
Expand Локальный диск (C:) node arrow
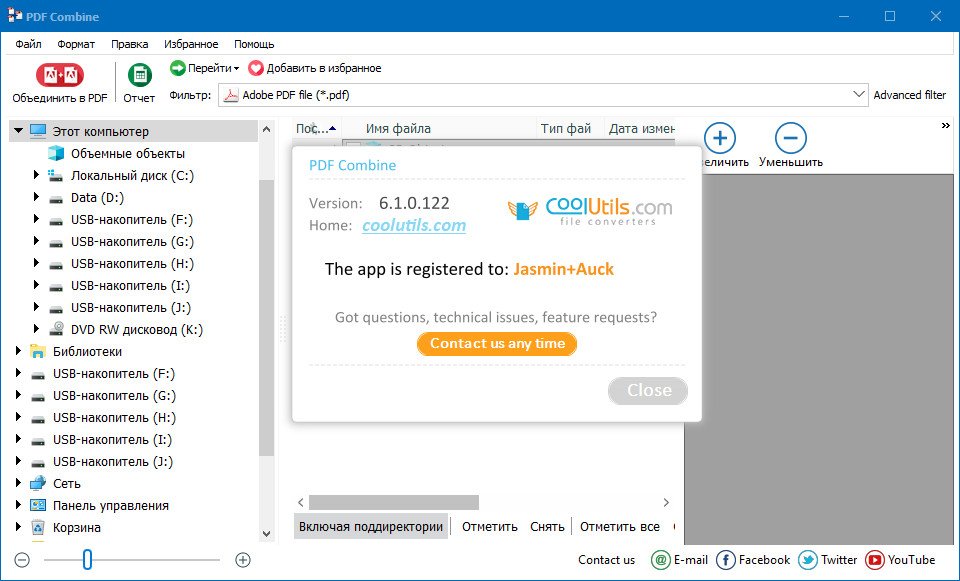click(36, 175)
